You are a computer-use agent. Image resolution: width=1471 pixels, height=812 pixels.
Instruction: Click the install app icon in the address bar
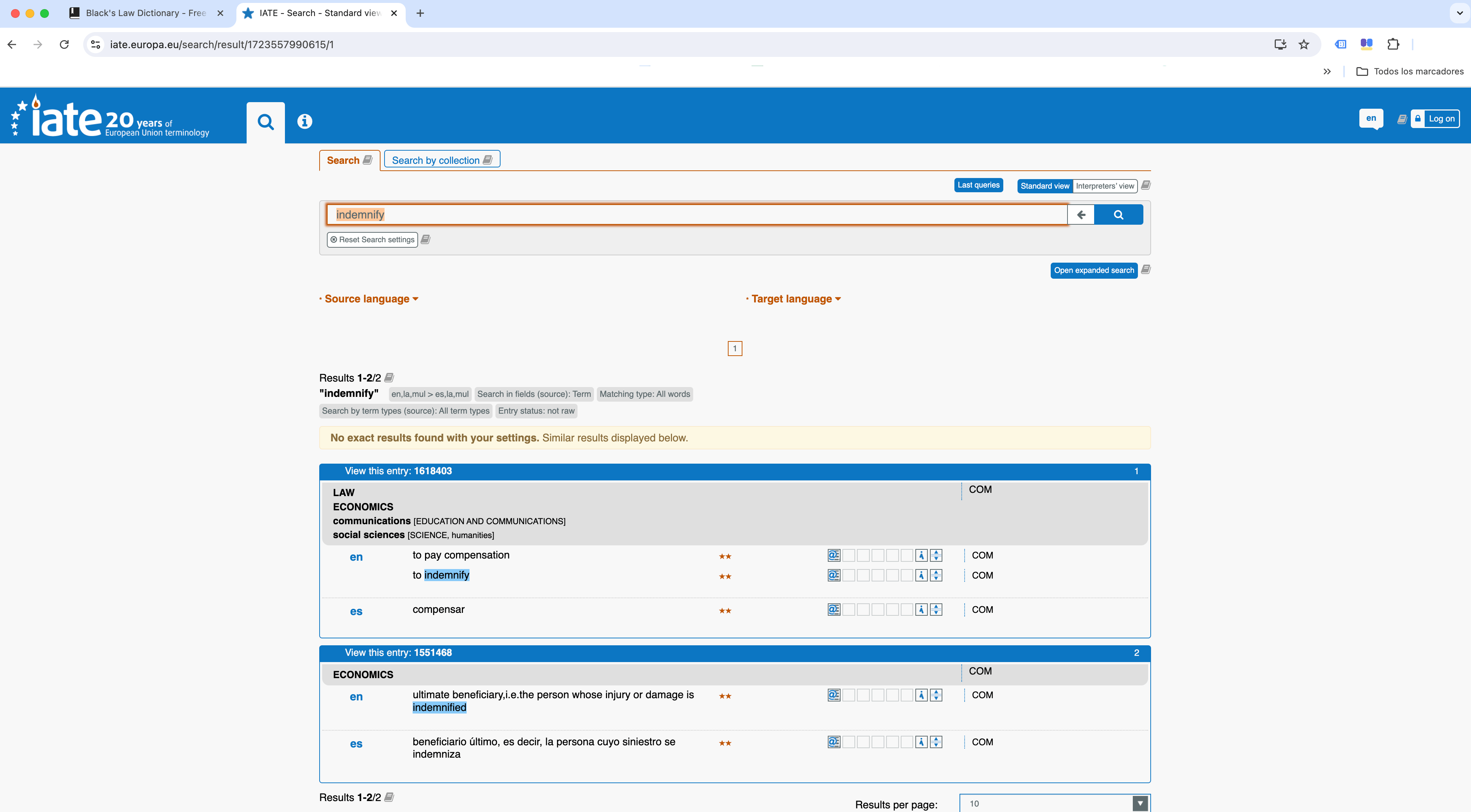(x=1280, y=44)
